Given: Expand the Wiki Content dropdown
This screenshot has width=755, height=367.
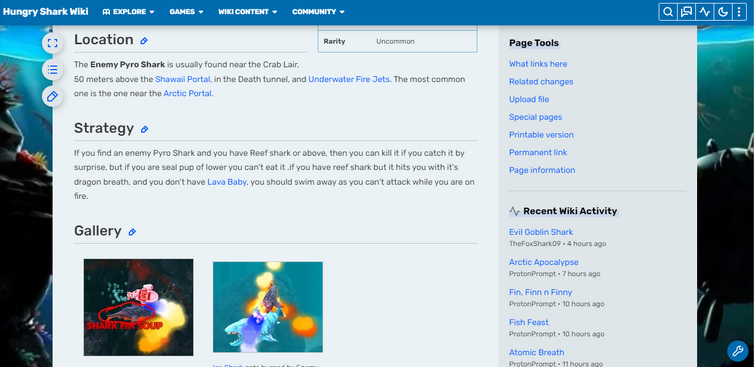Looking at the screenshot, I should pyautogui.click(x=248, y=12).
